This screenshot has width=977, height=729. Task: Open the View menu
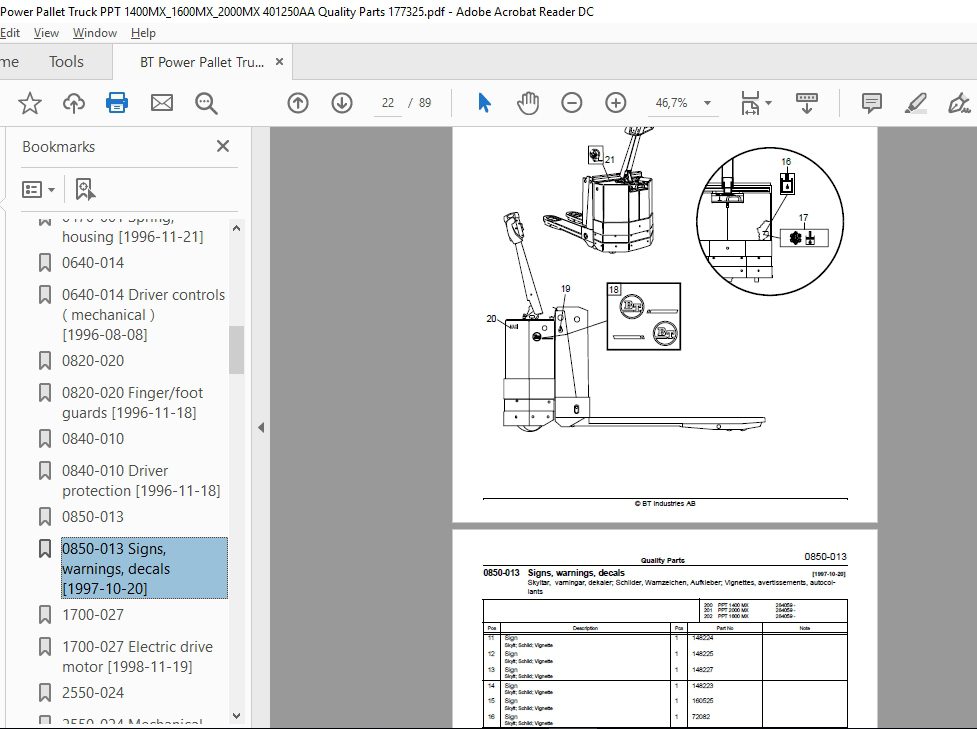pyautogui.click(x=46, y=33)
